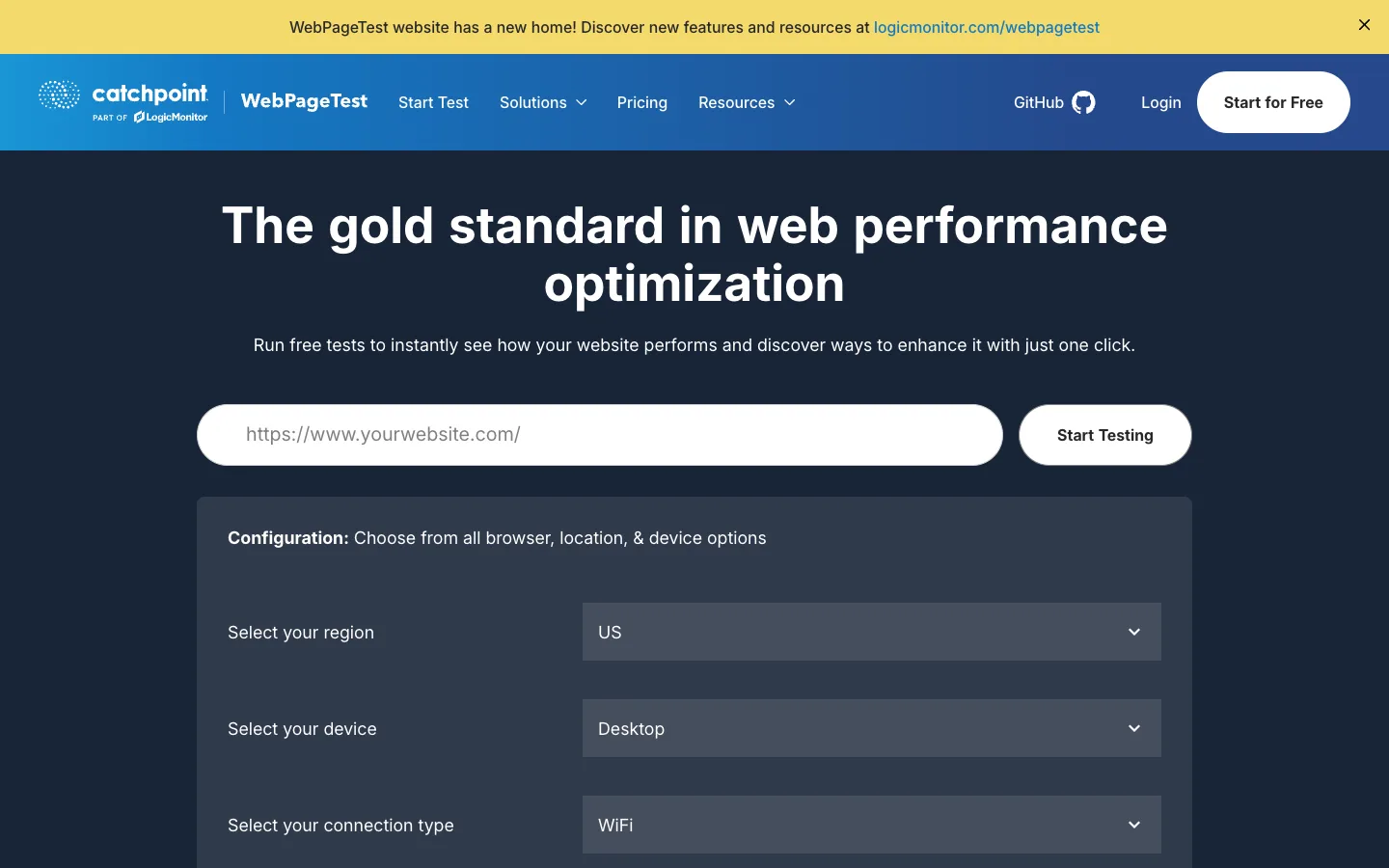The image size is (1389, 868).
Task: Click the 'Select your device' label
Action: (x=302, y=729)
